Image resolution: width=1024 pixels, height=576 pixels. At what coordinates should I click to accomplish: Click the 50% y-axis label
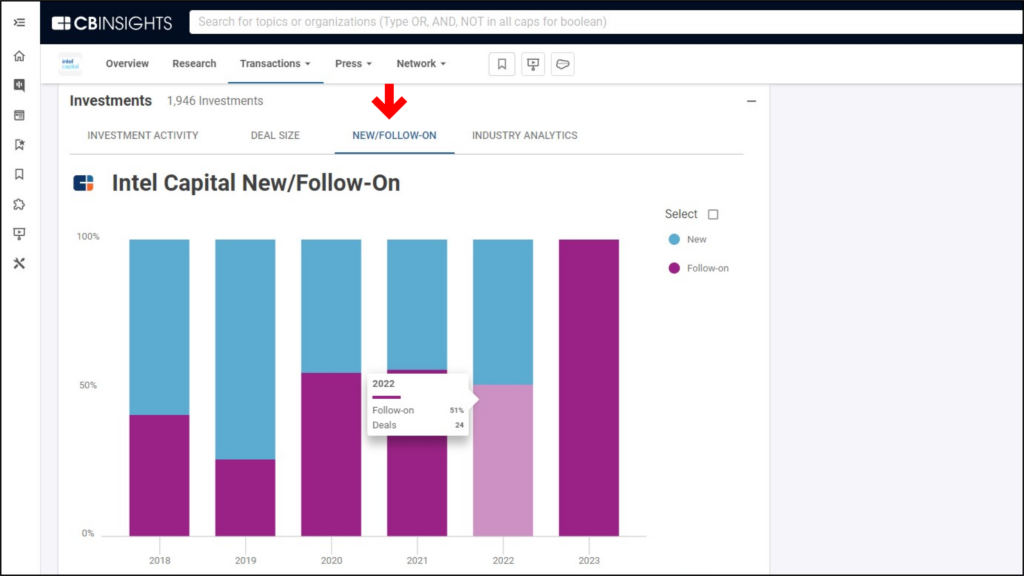click(88, 385)
